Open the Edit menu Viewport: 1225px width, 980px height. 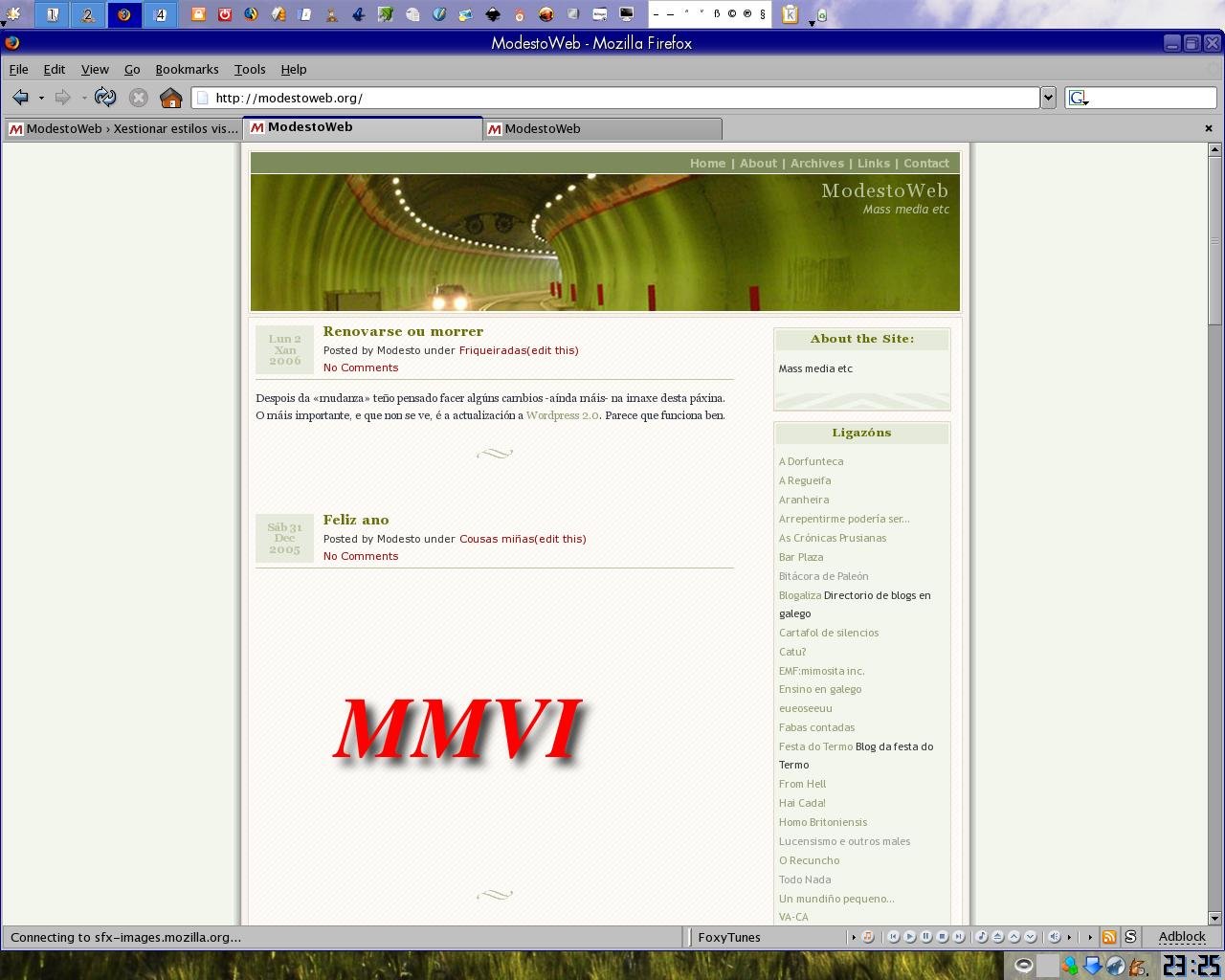coord(55,69)
